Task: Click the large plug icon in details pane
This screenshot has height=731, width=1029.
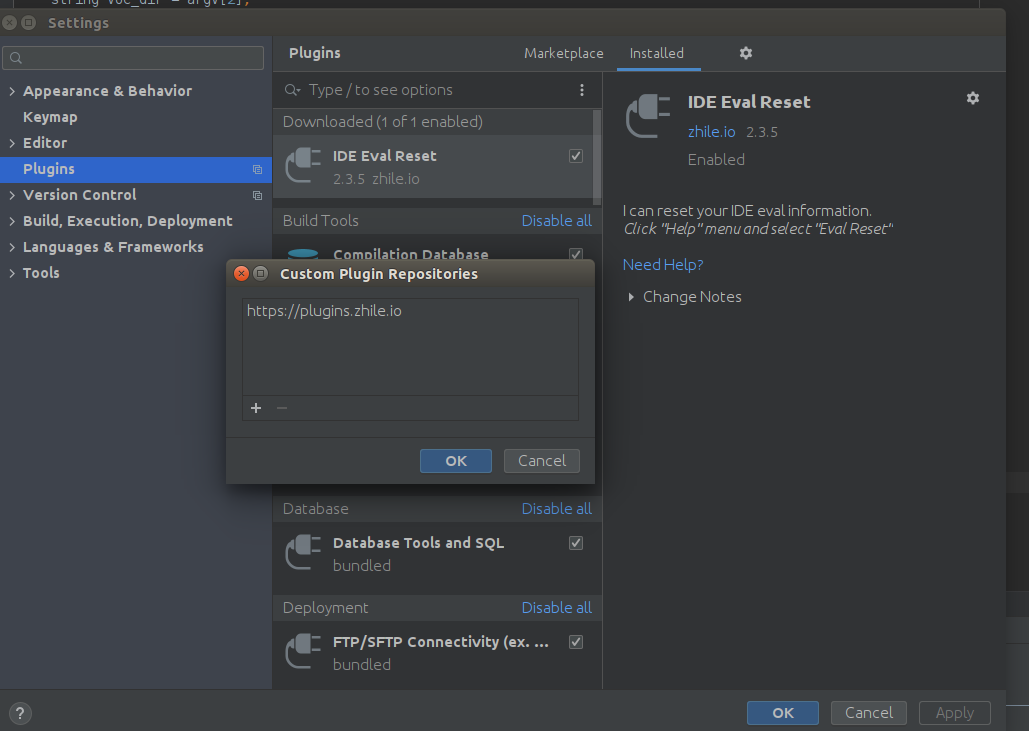Action: click(x=648, y=115)
